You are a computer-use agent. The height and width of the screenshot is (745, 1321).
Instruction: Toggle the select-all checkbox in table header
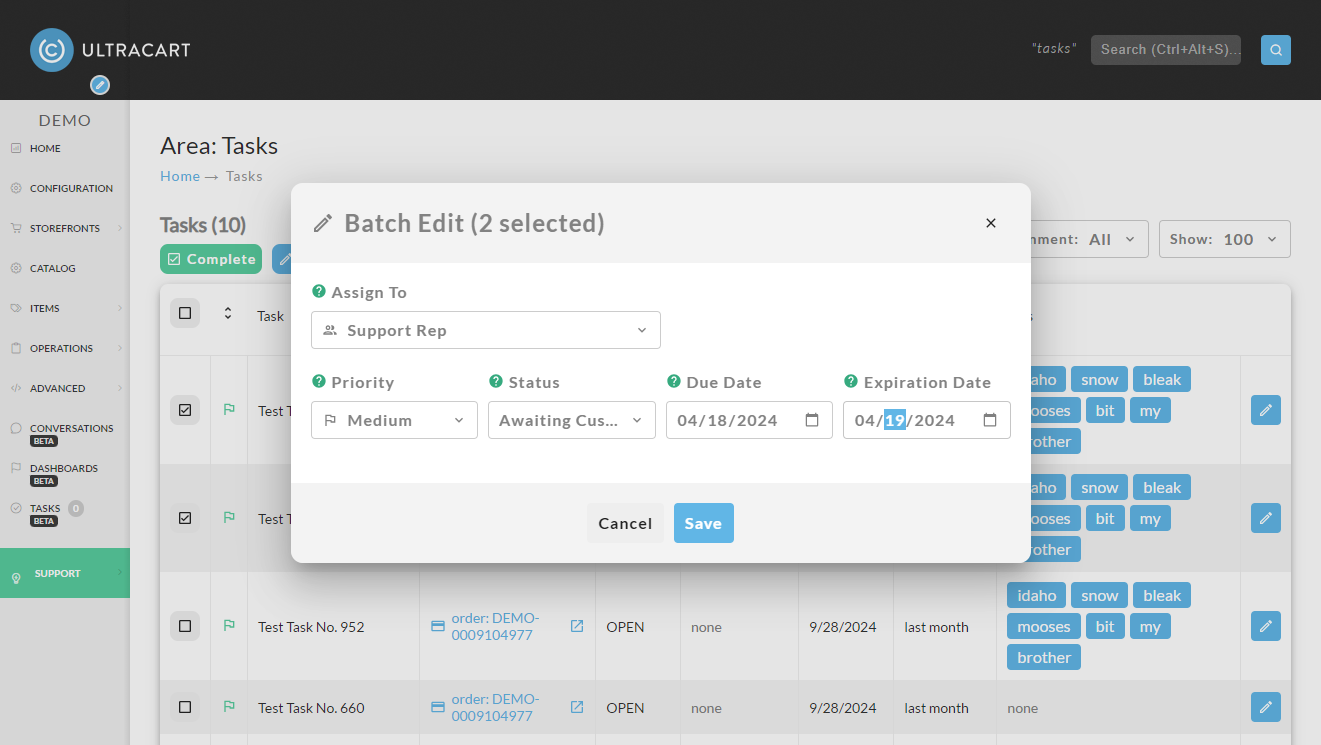point(185,314)
